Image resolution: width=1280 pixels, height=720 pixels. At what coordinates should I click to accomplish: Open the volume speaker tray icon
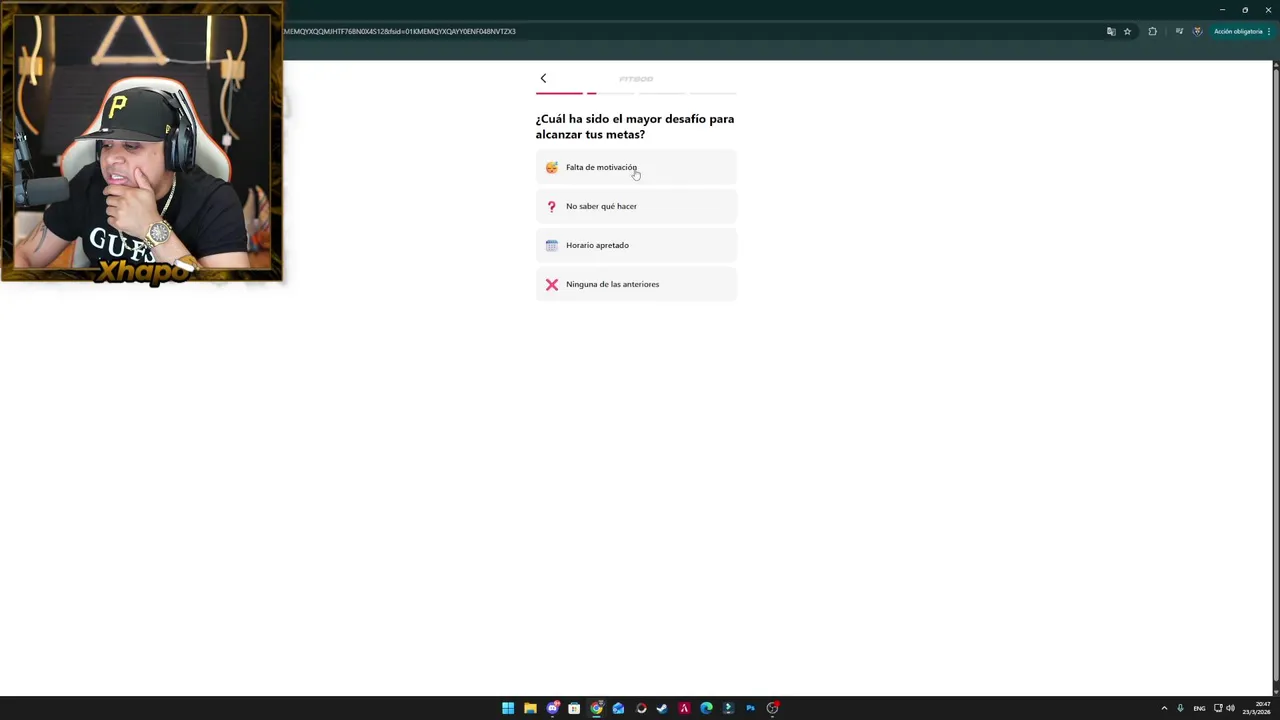point(1231,708)
